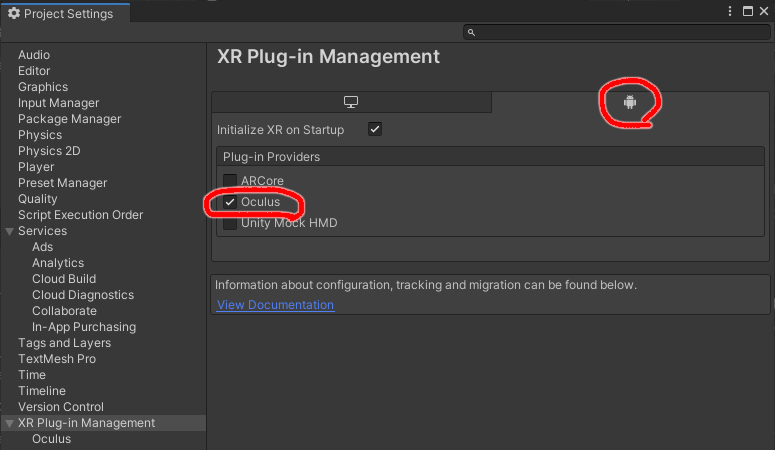Select the Input Manager category

coord(58,103)
